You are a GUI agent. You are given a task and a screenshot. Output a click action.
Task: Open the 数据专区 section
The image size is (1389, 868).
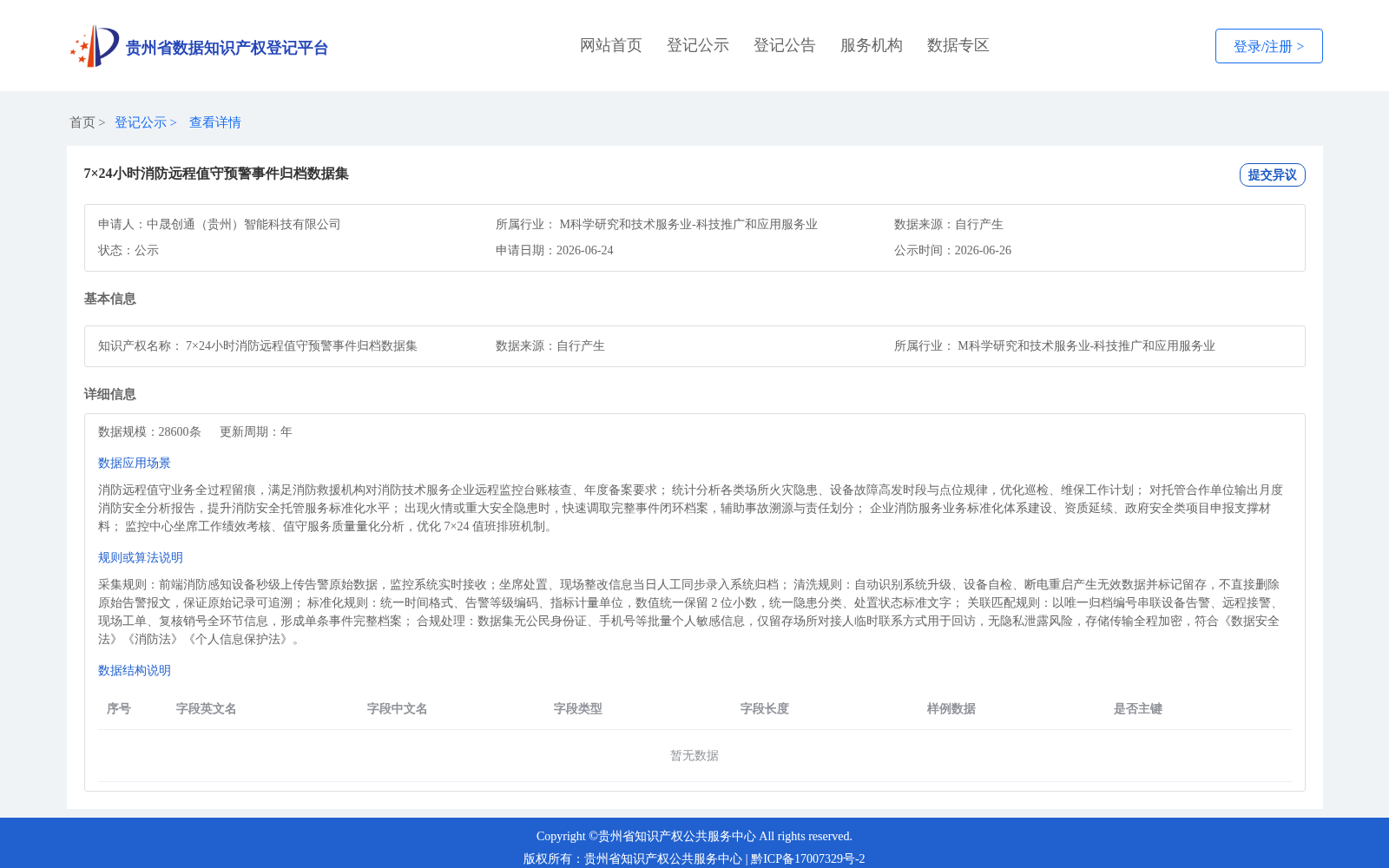click(958, 45)
